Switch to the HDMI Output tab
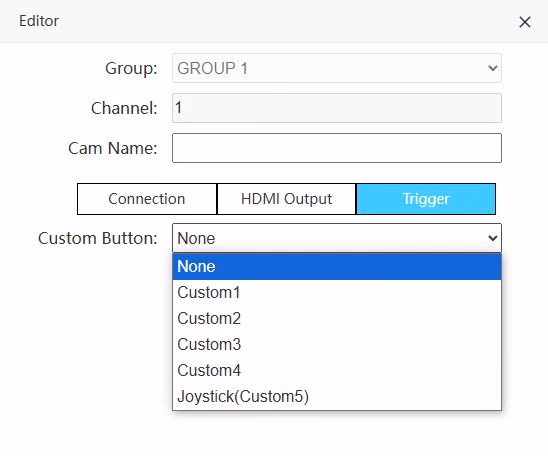The image size is (548, 456). pyautogui.click(x=286, y=199)
